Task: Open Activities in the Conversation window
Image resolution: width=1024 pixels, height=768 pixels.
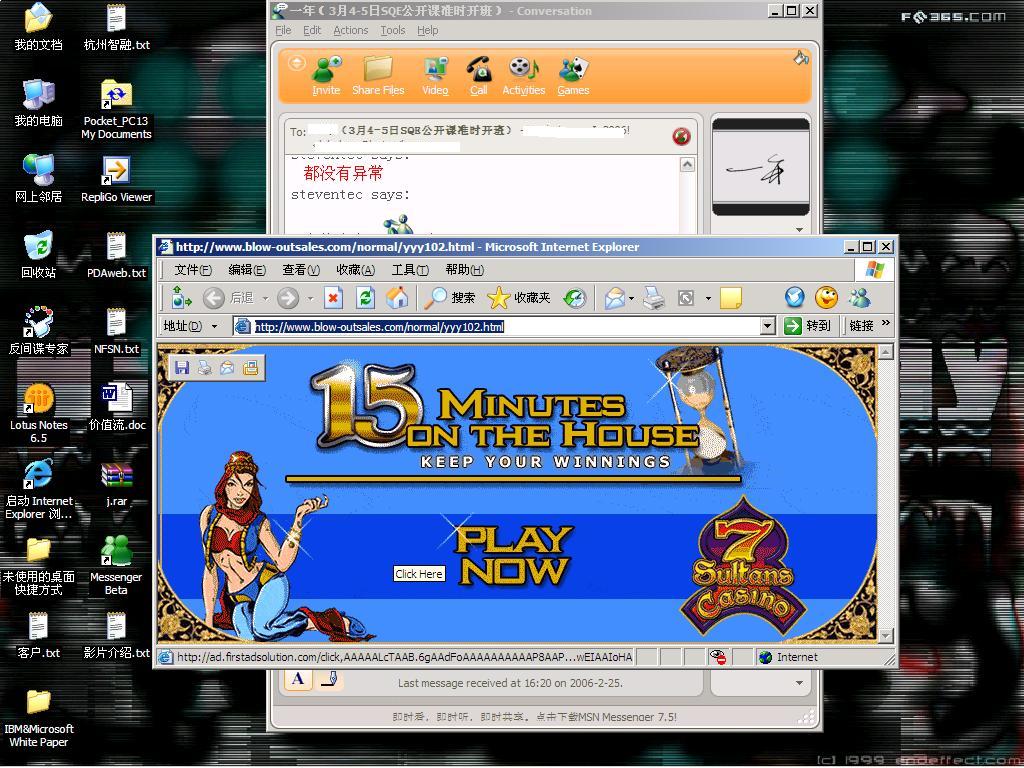Action: (523, 76)
